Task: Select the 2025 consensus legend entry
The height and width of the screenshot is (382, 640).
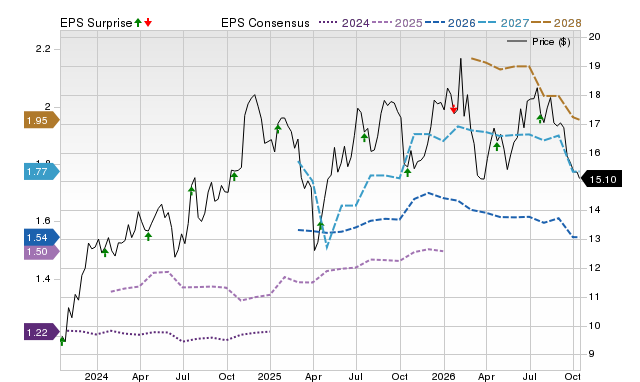Action: click(x=397, y=23)
